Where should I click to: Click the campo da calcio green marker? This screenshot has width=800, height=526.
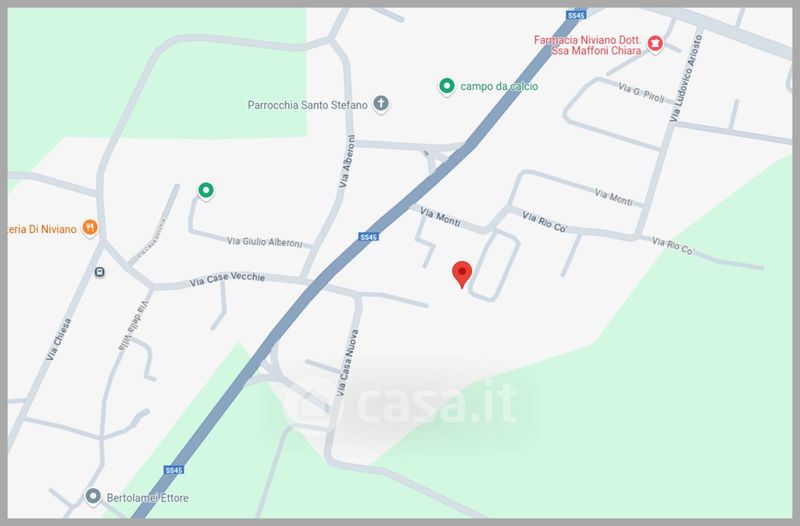447,86
